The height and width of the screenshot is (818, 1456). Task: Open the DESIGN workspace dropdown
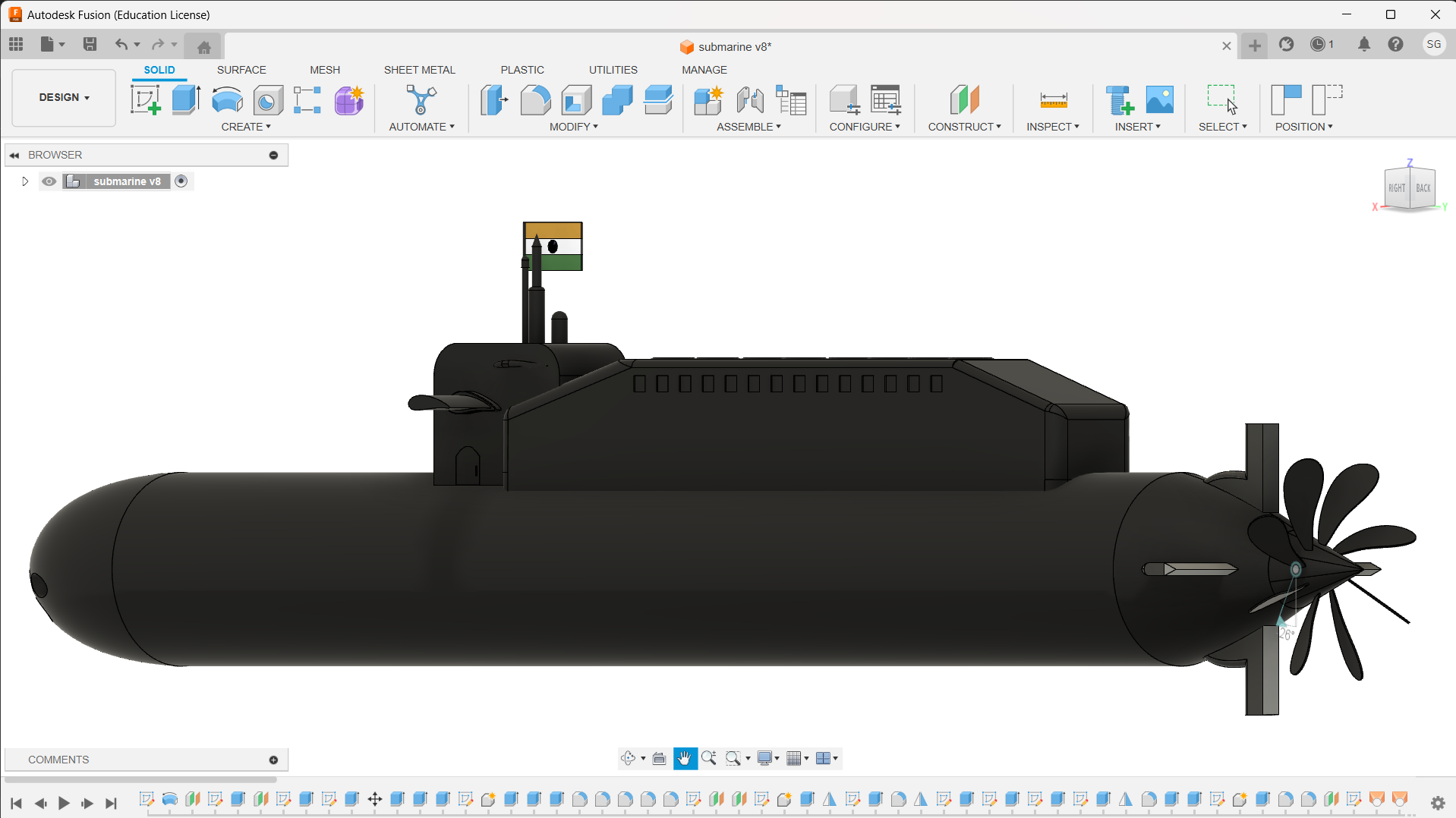click(x=64, y=97)
